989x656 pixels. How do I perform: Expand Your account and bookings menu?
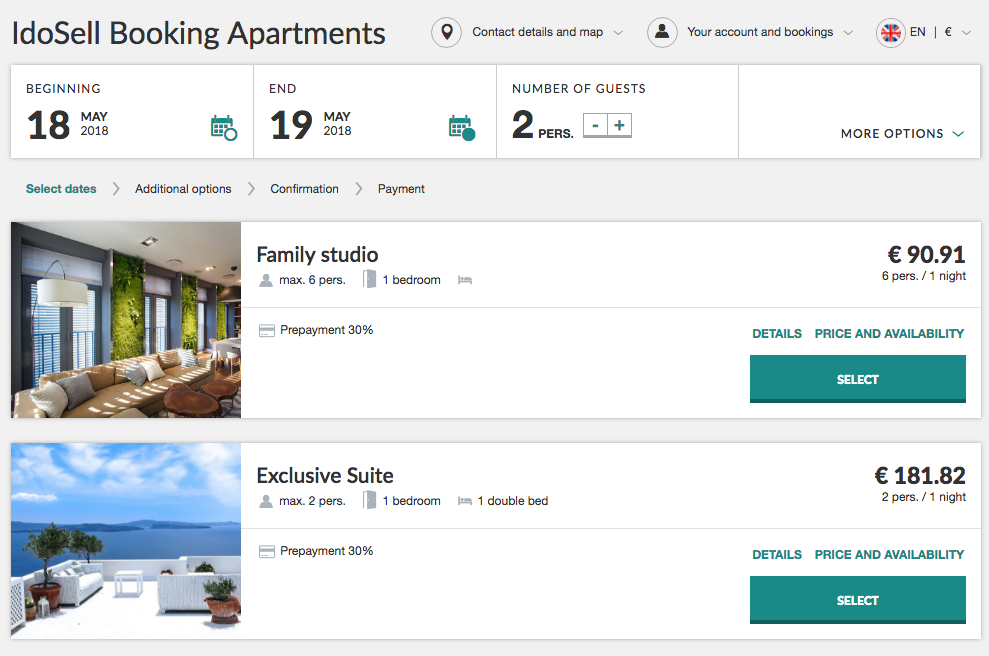769,32
